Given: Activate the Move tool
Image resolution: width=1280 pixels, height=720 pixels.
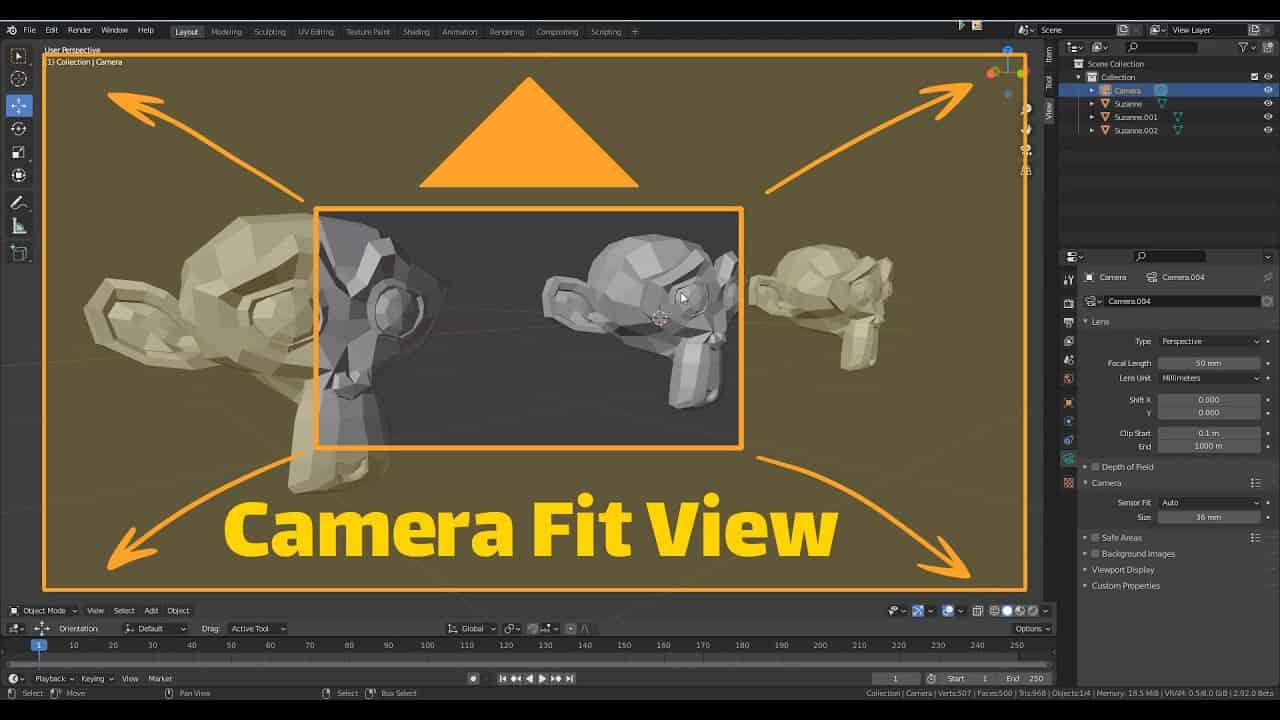Looking at the screenshot, I should (x=19, y=105).
